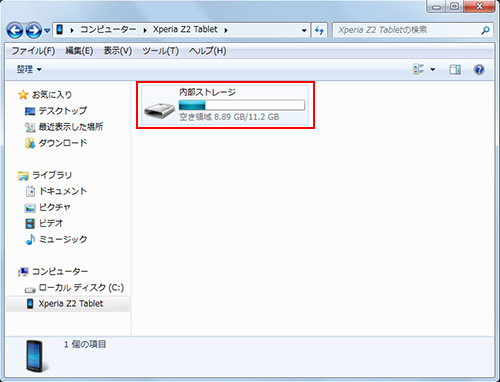Open the view options dropdown arrow

click(x=433, y=70)
